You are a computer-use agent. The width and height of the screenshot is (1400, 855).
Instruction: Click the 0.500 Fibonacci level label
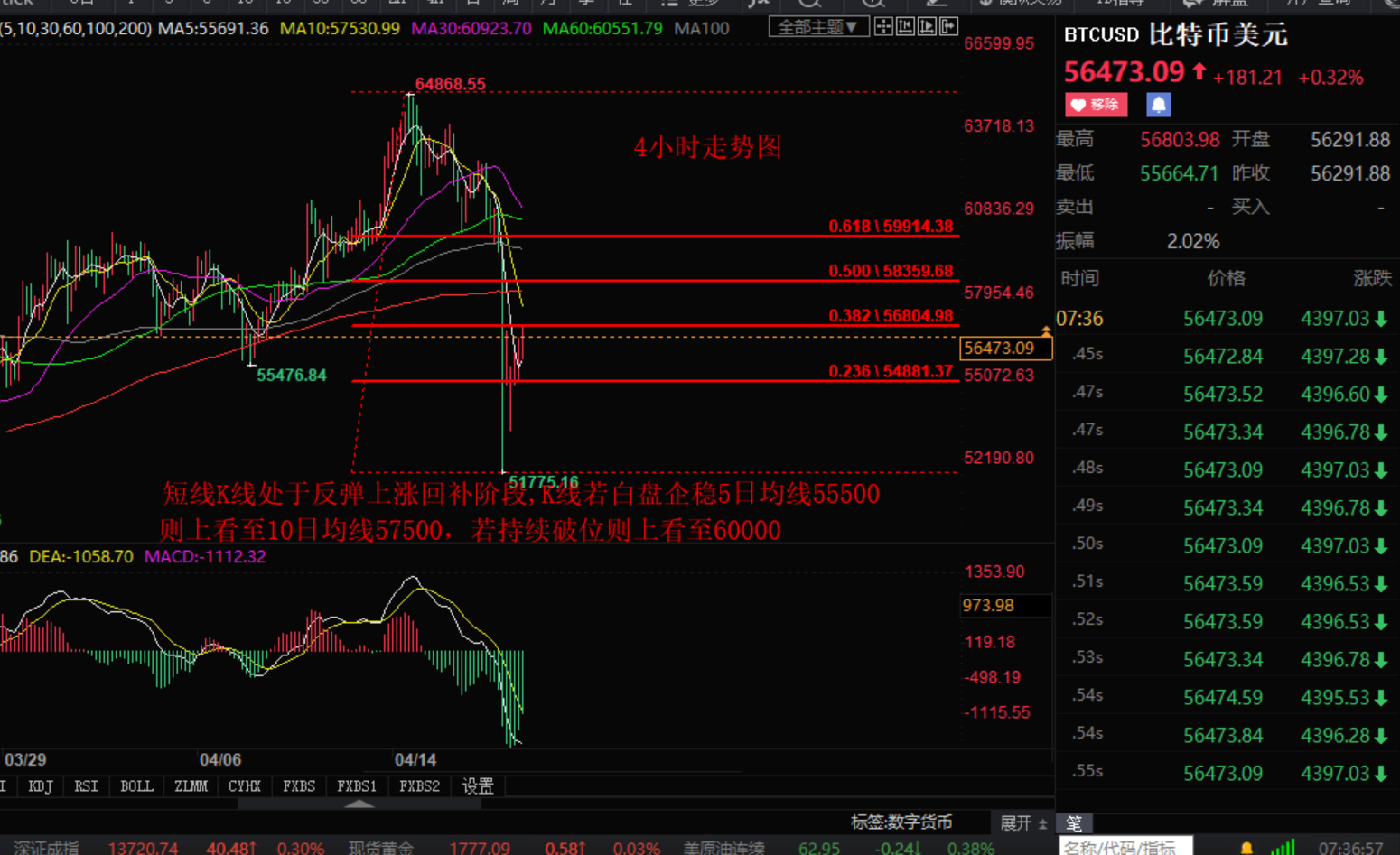(891, 271)
